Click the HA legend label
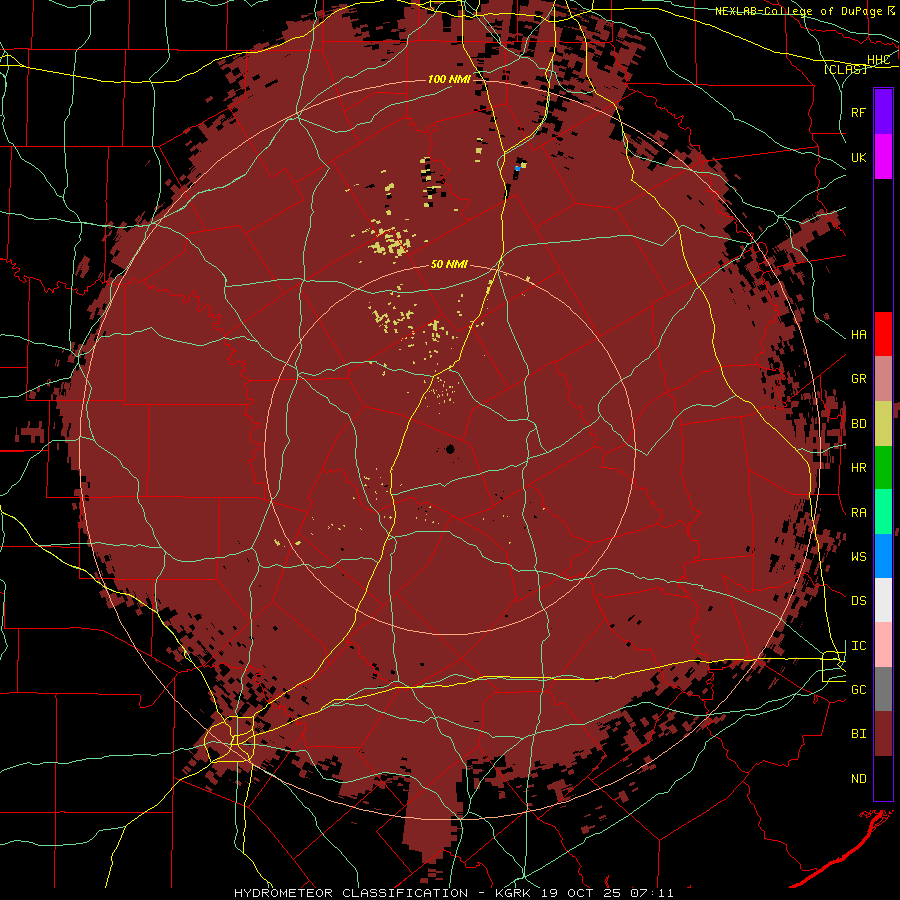Image resolution: width=900 pixels, height=900 pixels. [858, 335]
